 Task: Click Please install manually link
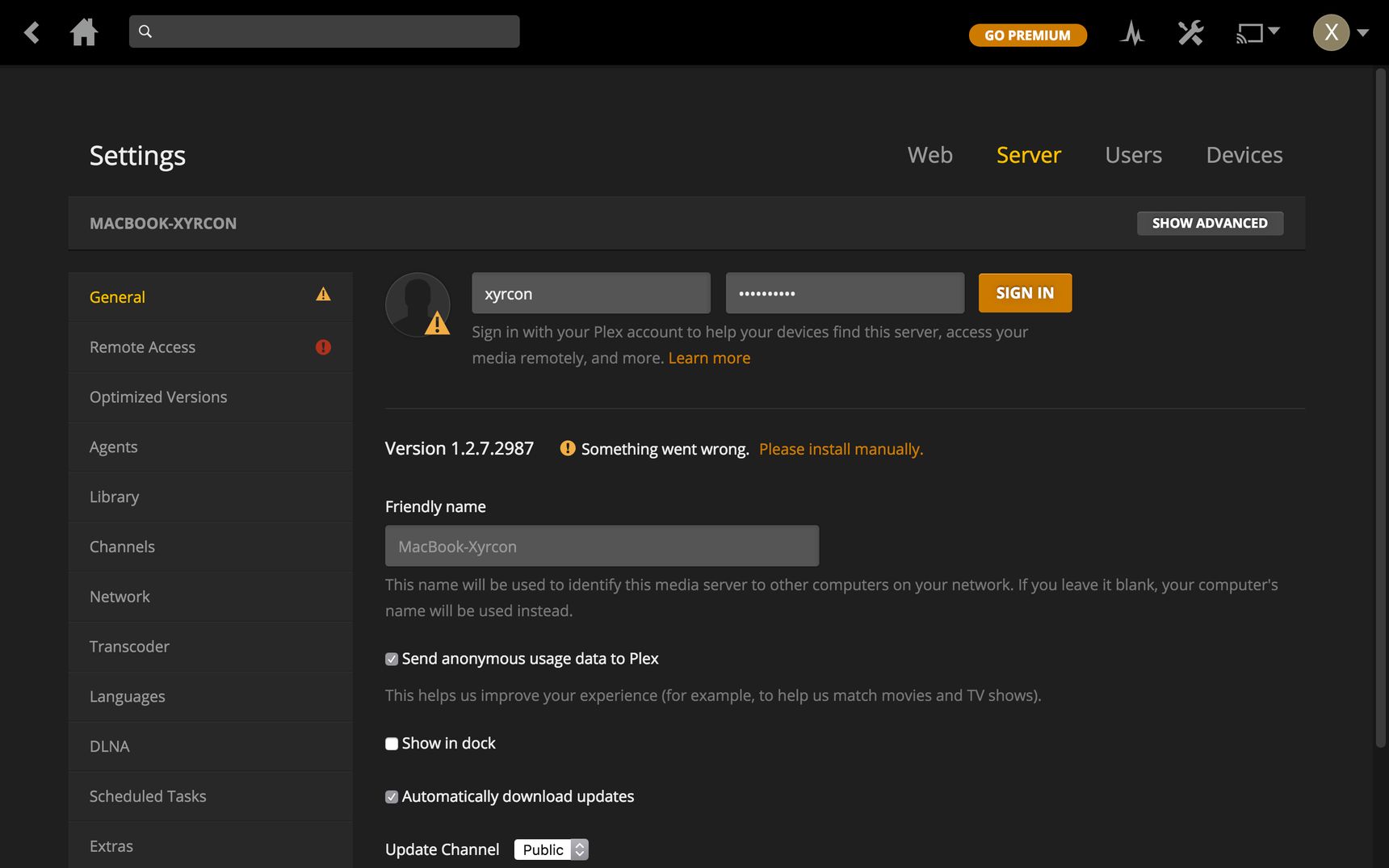point(841,449)
